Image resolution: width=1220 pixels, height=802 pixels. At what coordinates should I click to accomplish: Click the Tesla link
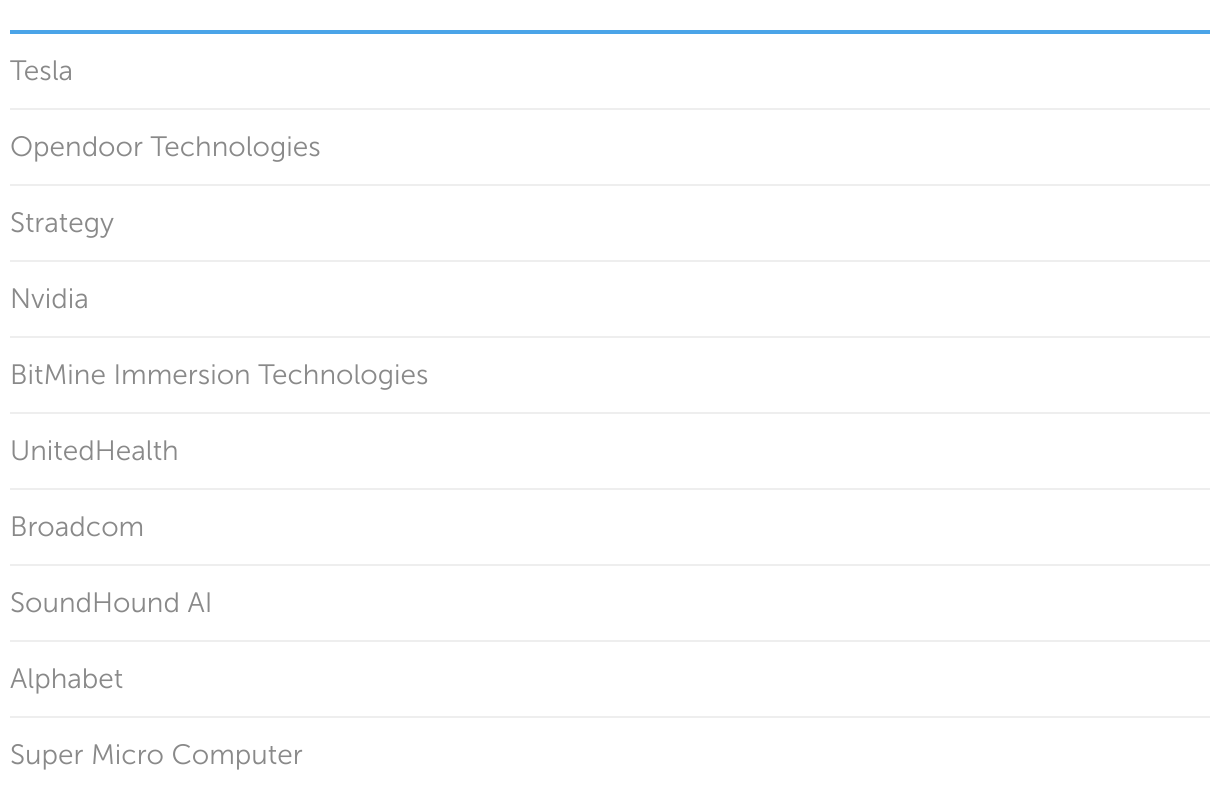point(41,71)
